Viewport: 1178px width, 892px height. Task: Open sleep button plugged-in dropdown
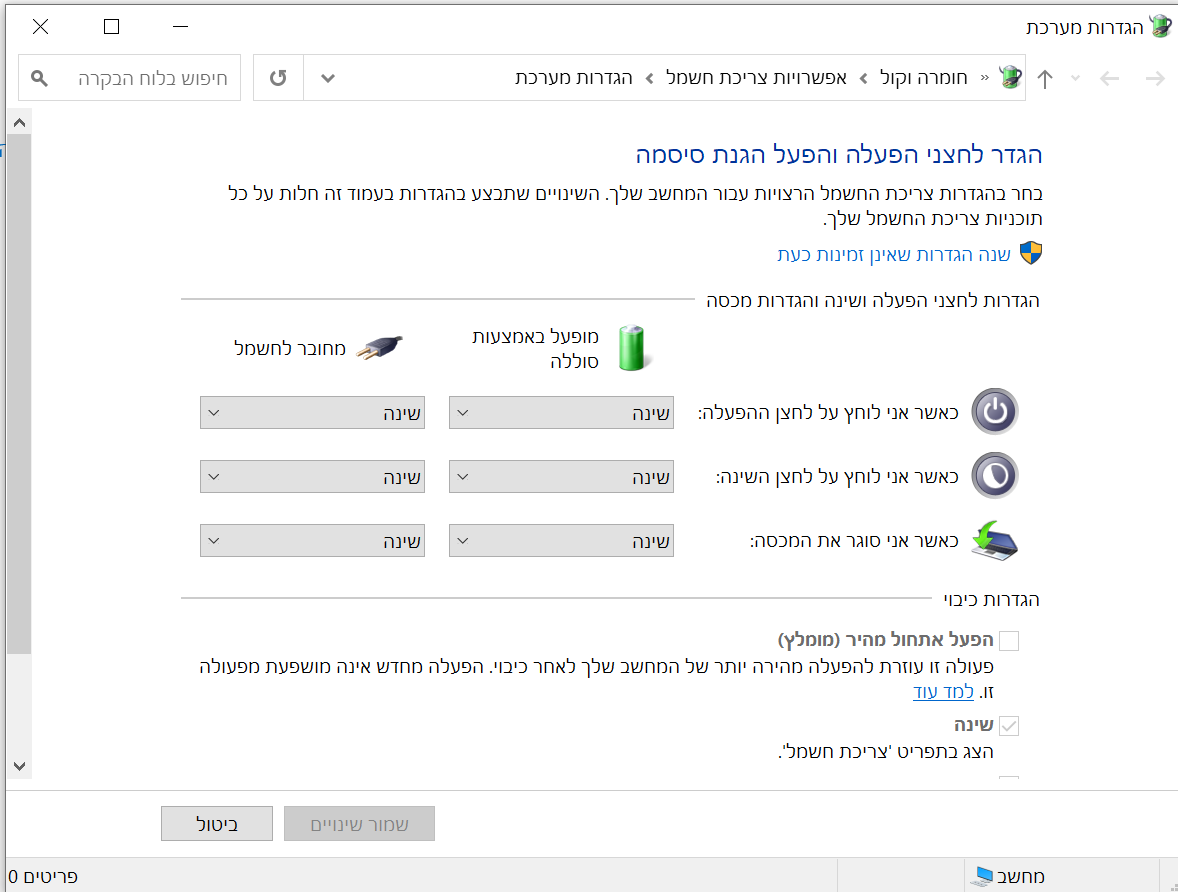[313, 476]
